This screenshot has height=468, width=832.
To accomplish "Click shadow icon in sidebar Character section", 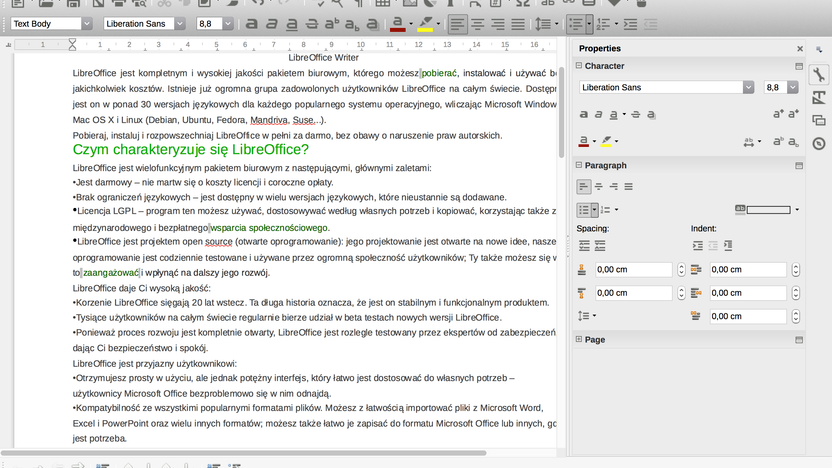I will coord(651,114).
